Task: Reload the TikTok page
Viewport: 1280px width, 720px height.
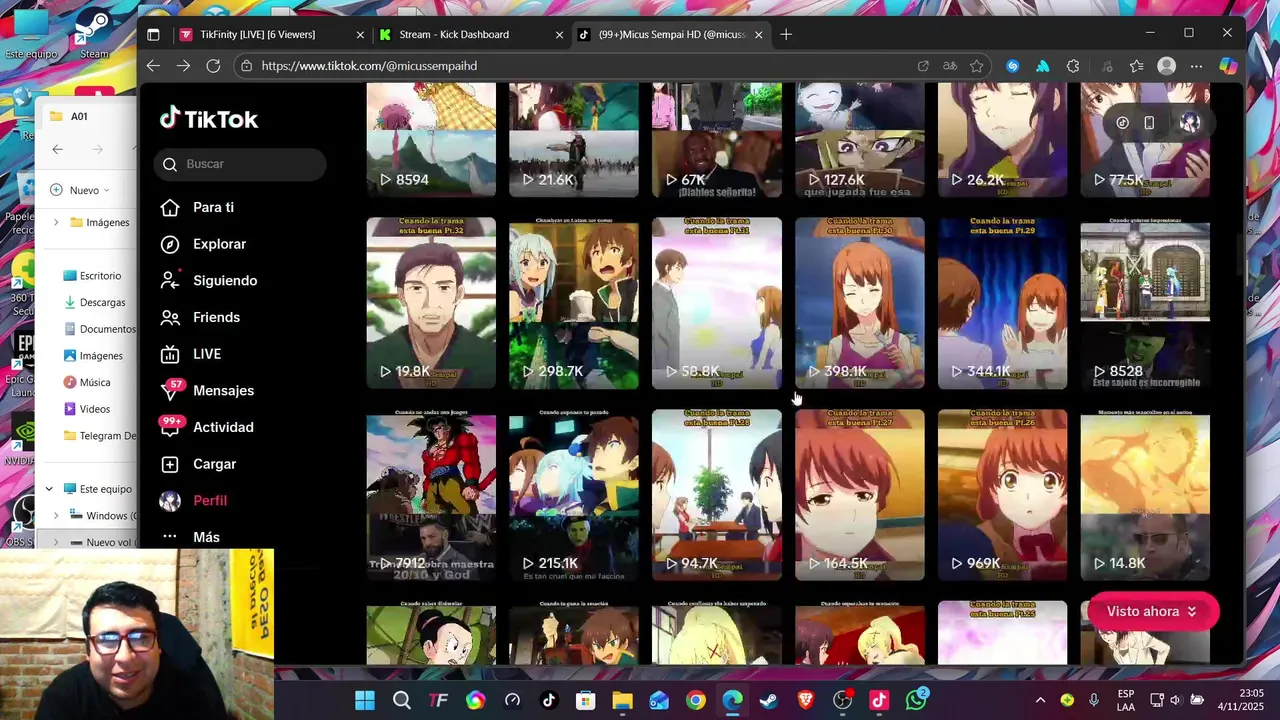Action: click(213, 66)
